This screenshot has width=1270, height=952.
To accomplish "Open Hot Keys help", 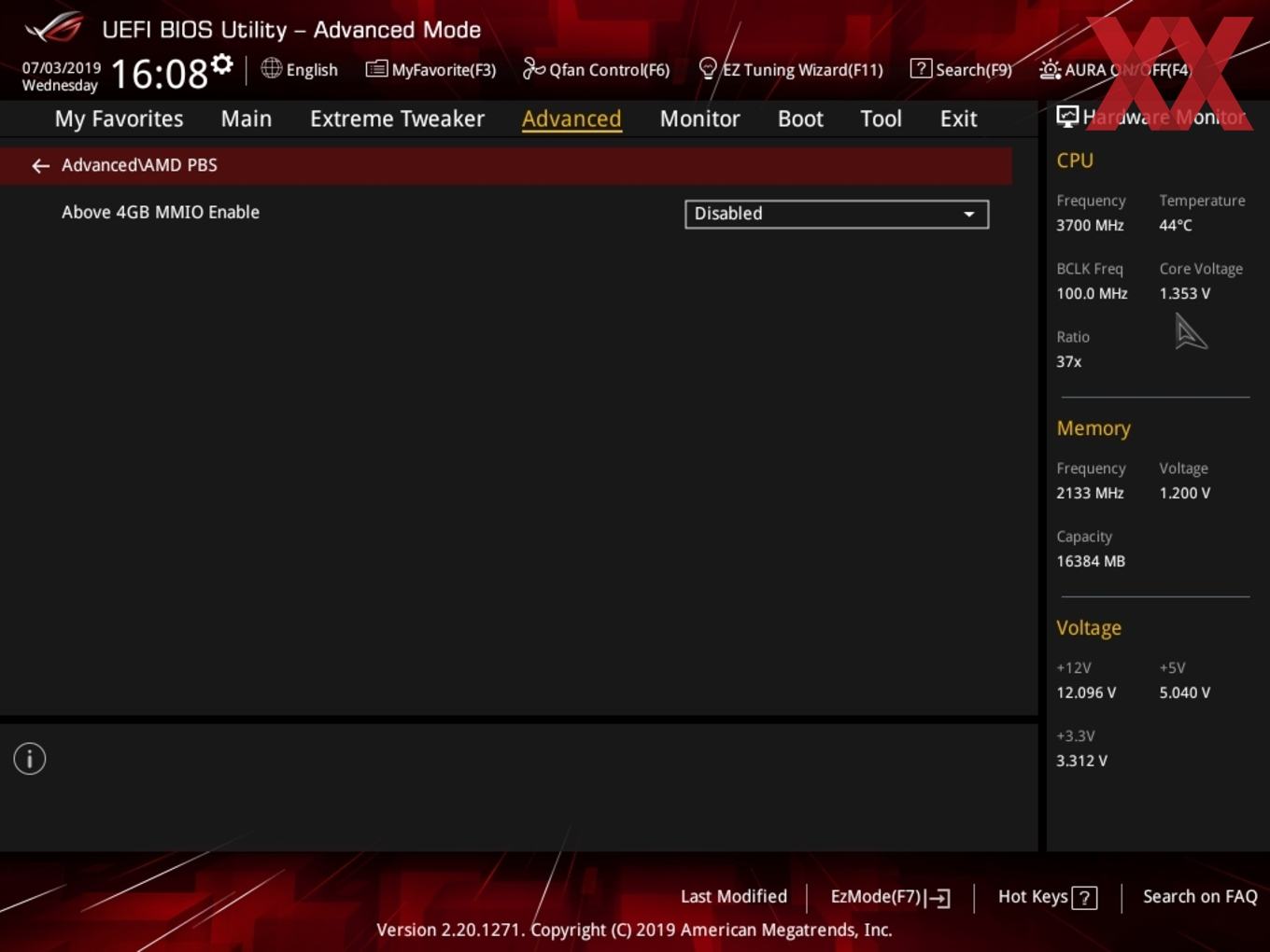I will point(1047,897).
